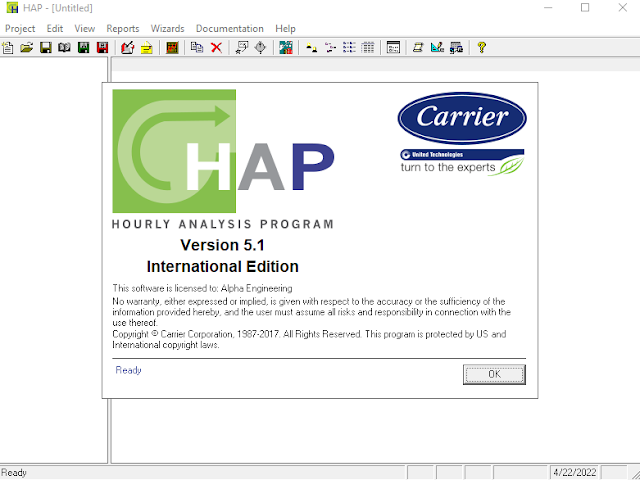Click the equipment table toolbar icon
640x480 pixels.
click(456, 48)
